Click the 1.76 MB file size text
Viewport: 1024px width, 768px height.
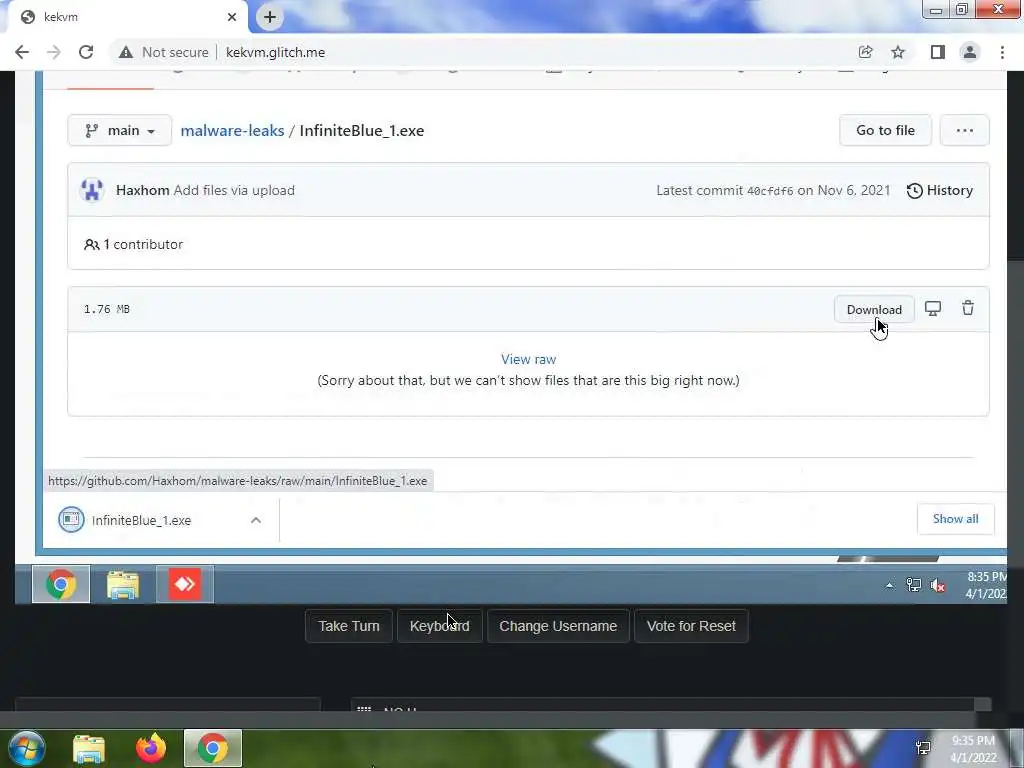click(106, 310)
